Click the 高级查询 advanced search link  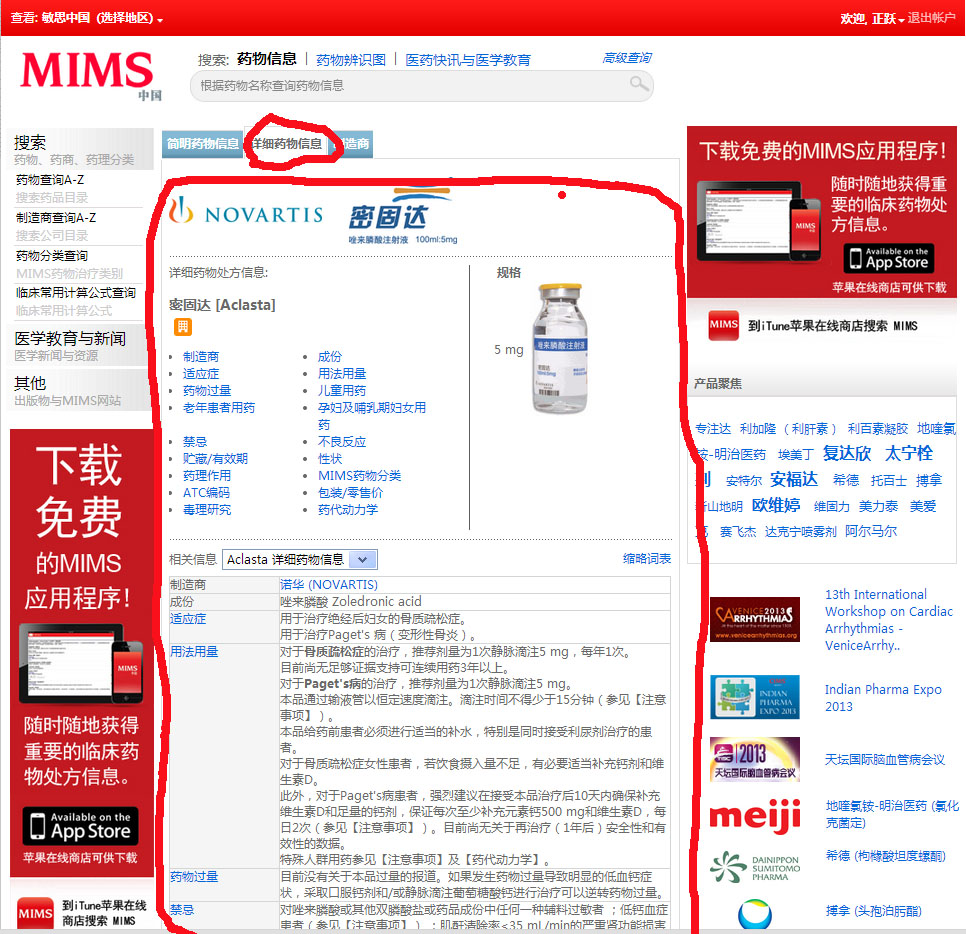[x=627, y=58]
